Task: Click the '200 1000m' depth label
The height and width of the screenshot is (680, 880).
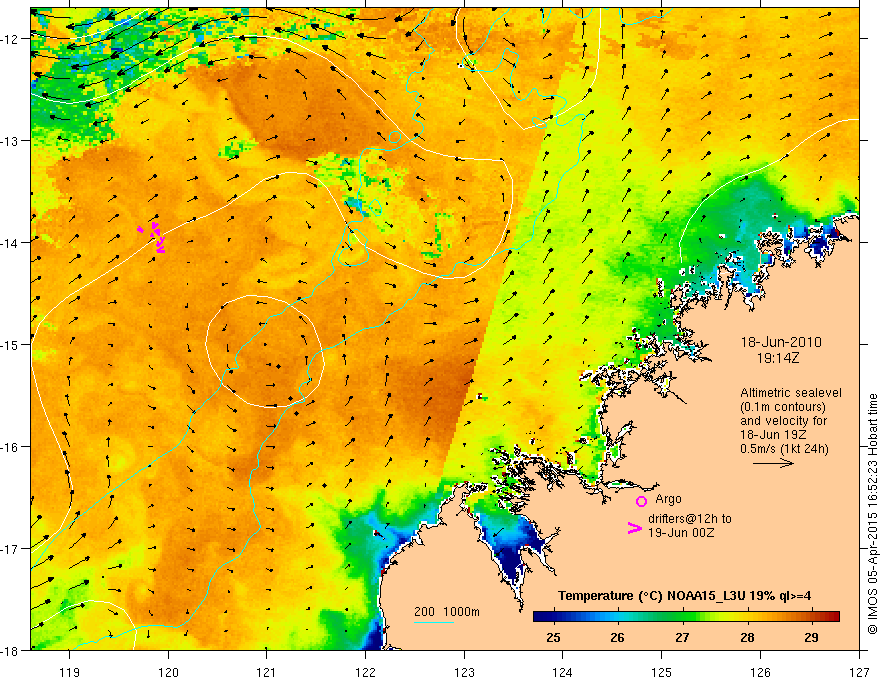Action: [447, 612]
